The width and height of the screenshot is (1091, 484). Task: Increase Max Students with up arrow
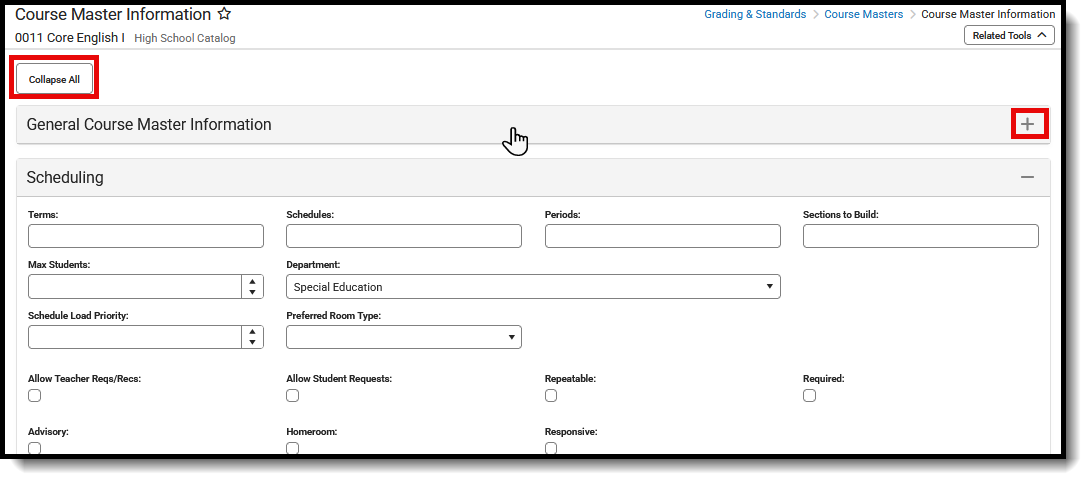[x=253, y=282]
